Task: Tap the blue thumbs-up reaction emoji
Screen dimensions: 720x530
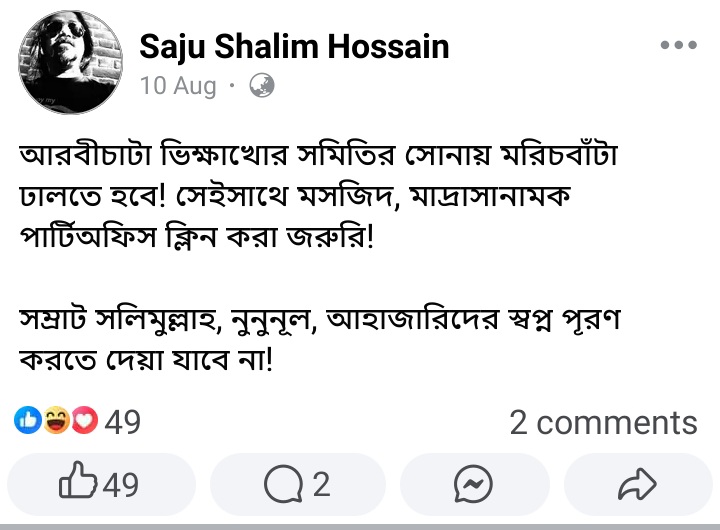Action: click(28, 422)
